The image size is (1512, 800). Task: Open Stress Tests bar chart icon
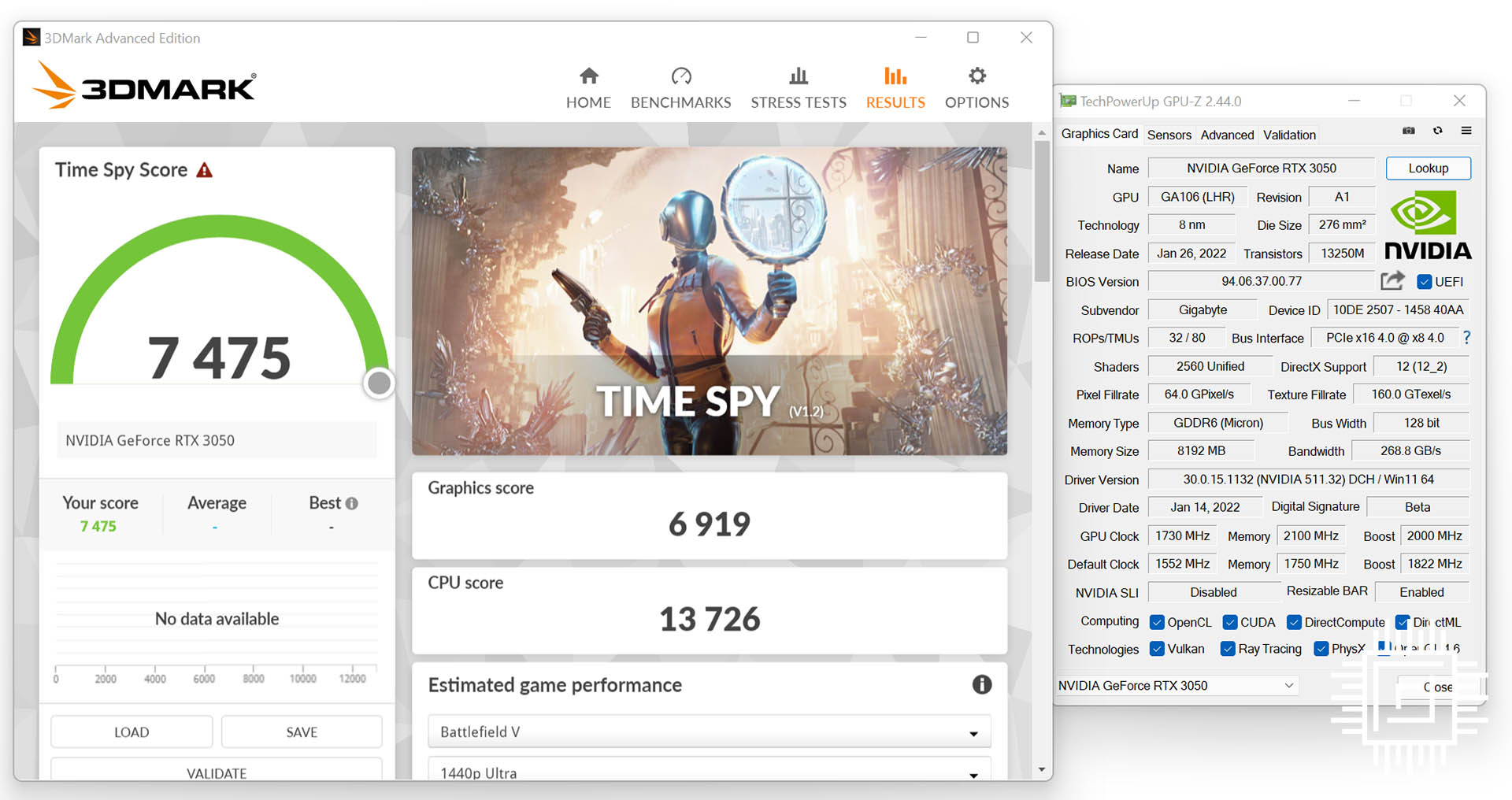coord(799,76)
